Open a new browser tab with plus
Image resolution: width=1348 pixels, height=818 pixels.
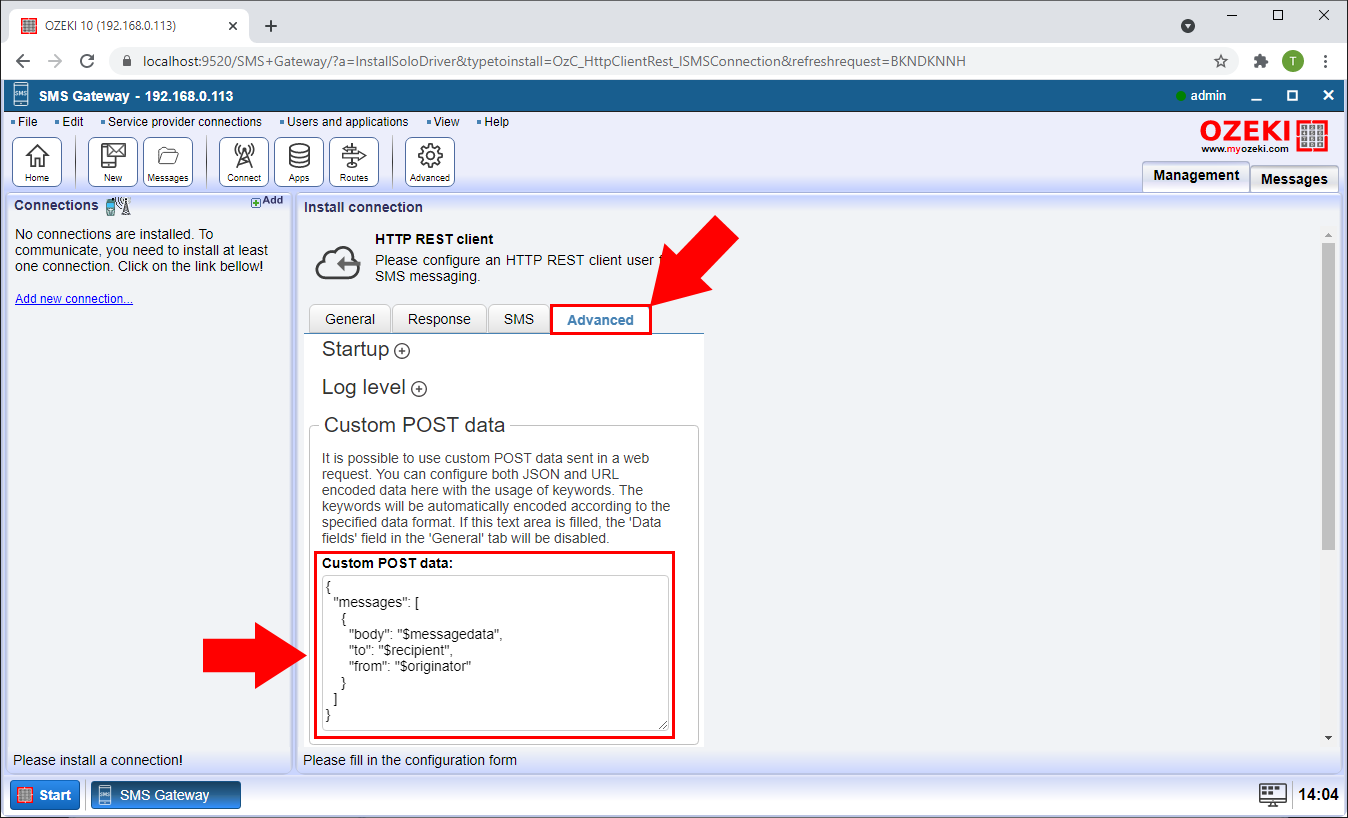[x=271, y=26]
